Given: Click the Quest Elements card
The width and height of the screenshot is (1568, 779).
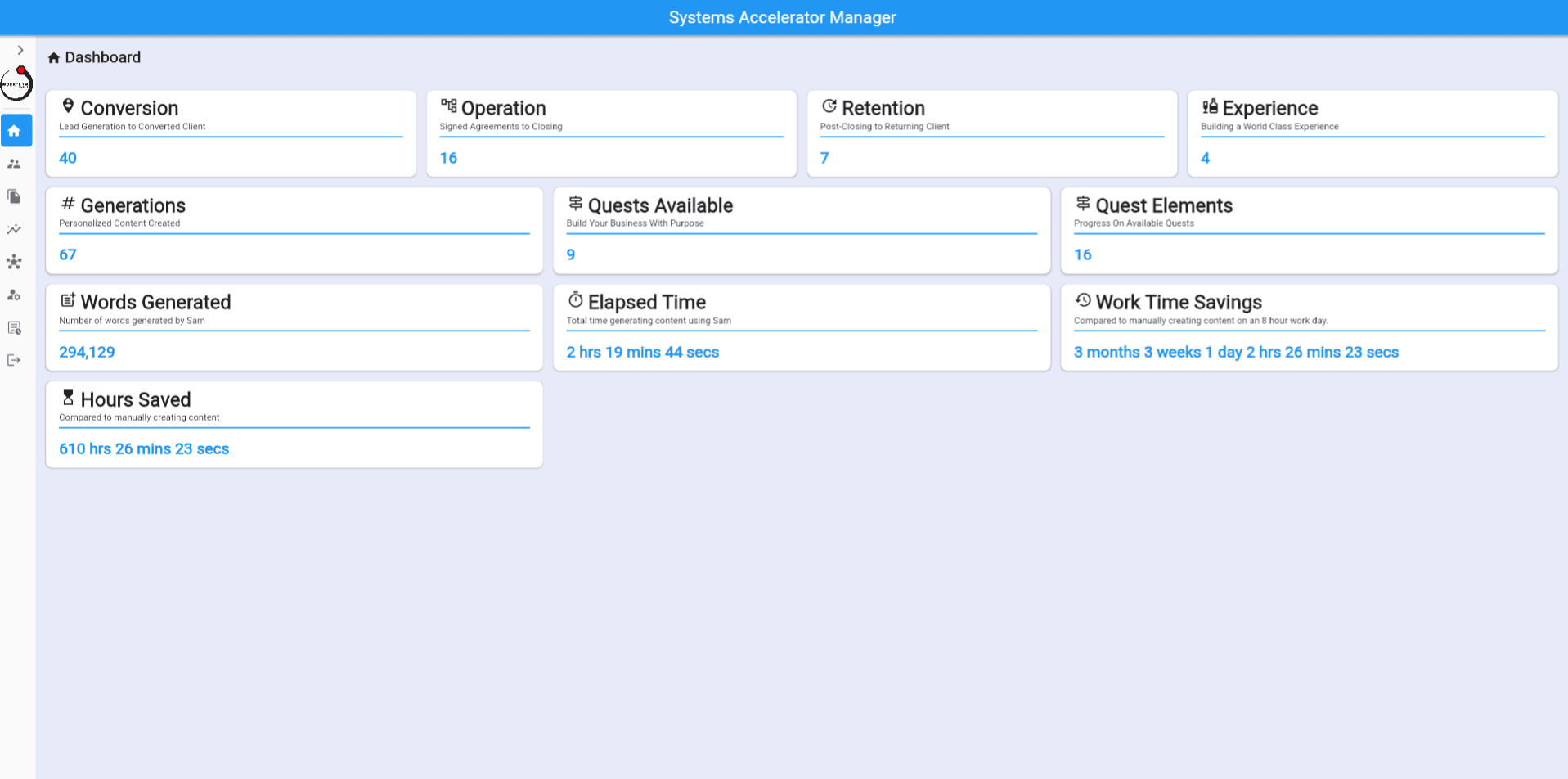Looking at the screenshot, I should click(x=1309, y=230).
